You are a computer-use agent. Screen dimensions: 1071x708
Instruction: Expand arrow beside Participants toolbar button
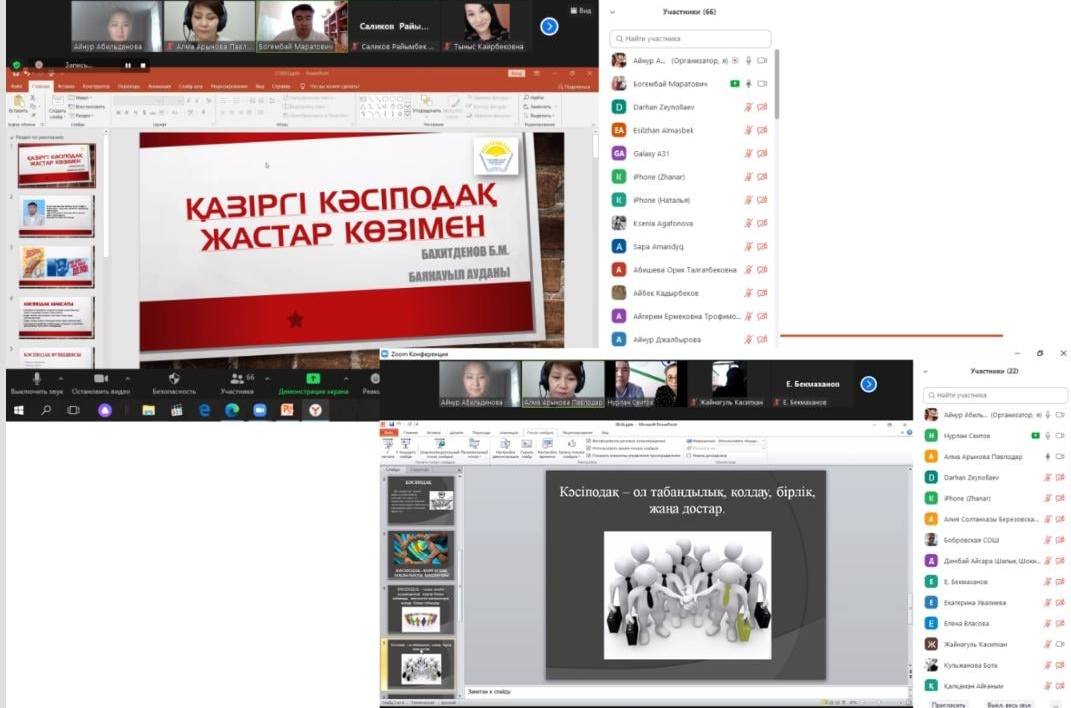click(267, 378)
